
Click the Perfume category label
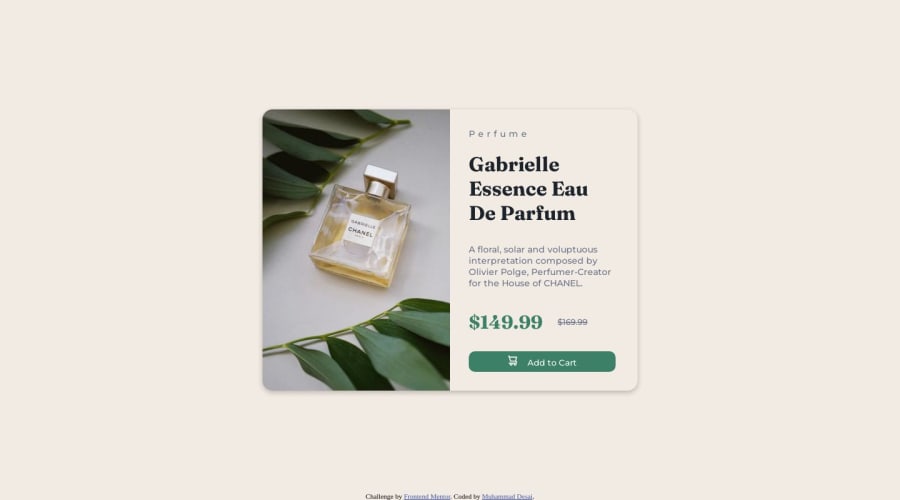(x=498, y=134)
